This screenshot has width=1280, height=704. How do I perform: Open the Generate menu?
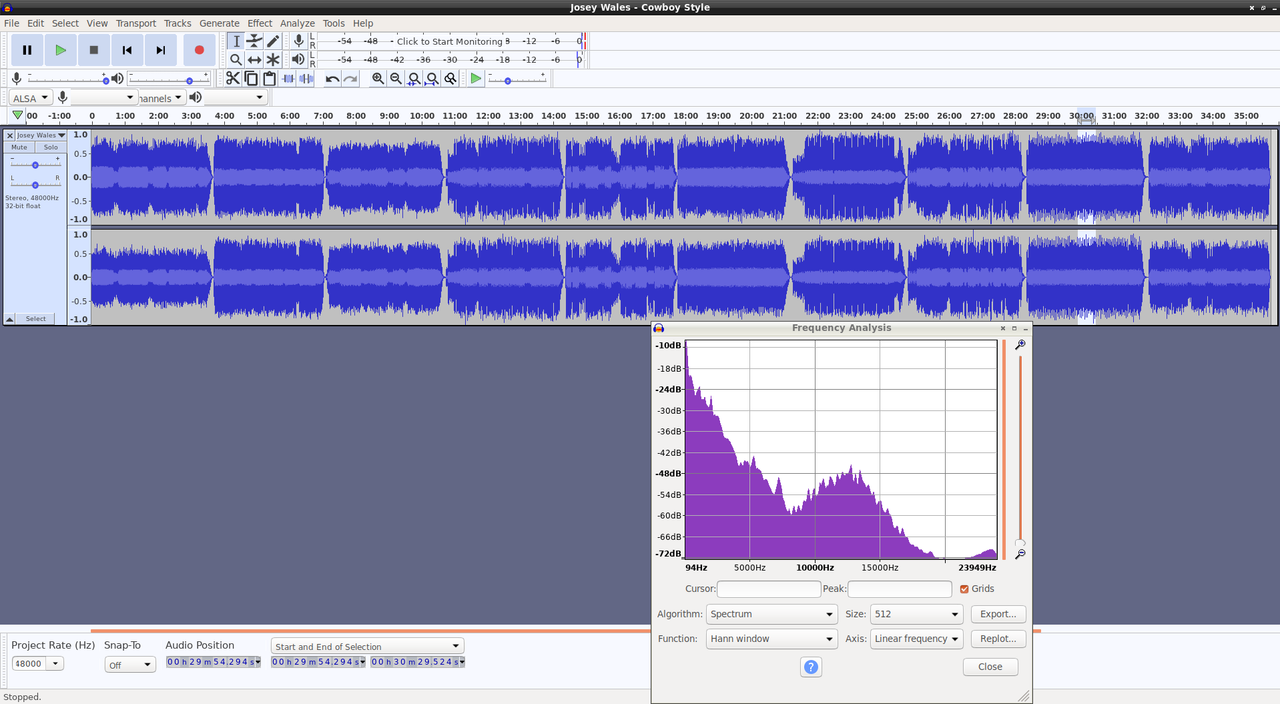coord(219,23)
